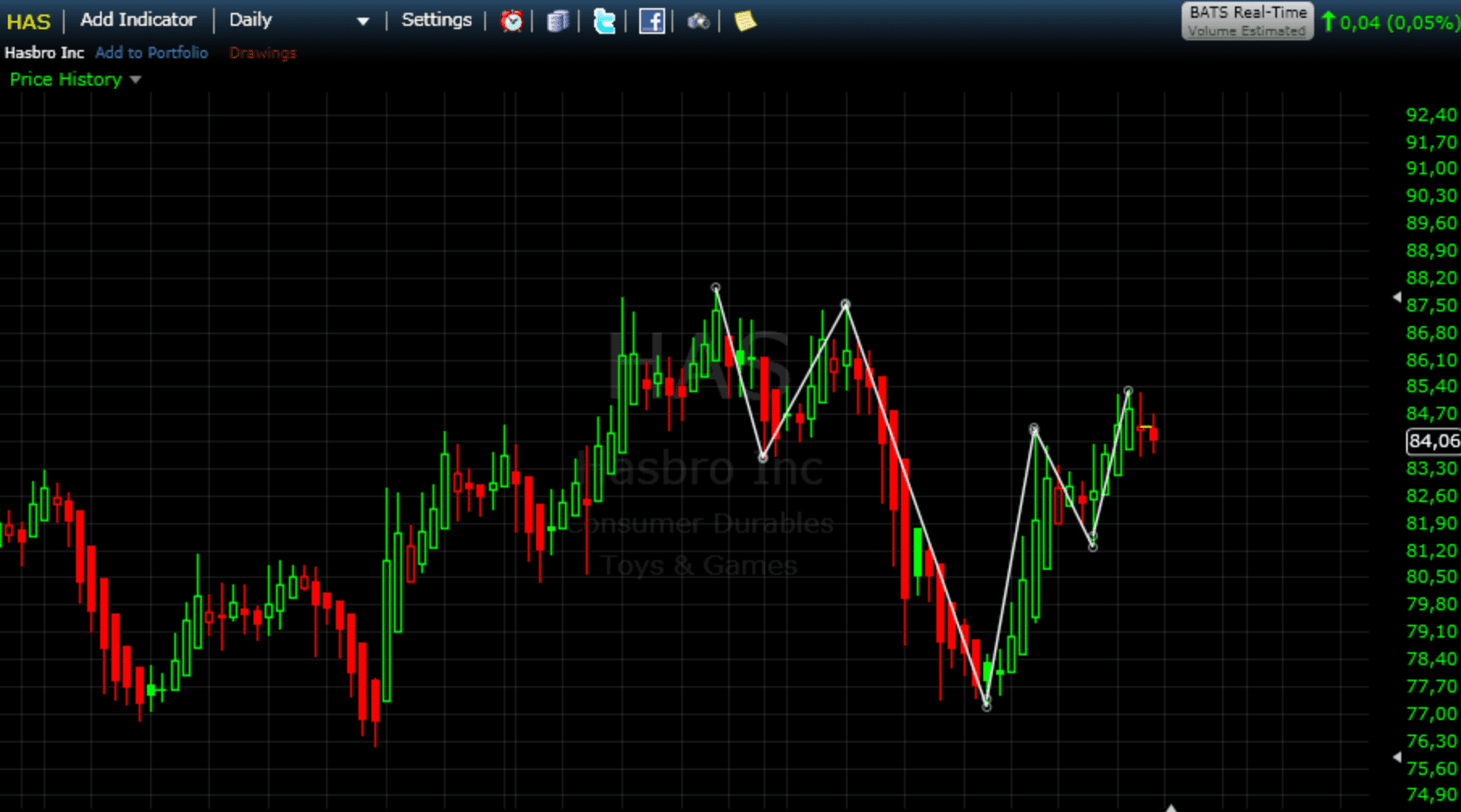The width and height of the screenshot is (1461, 812).
Task: Click the Price History label
Action: 65,79
